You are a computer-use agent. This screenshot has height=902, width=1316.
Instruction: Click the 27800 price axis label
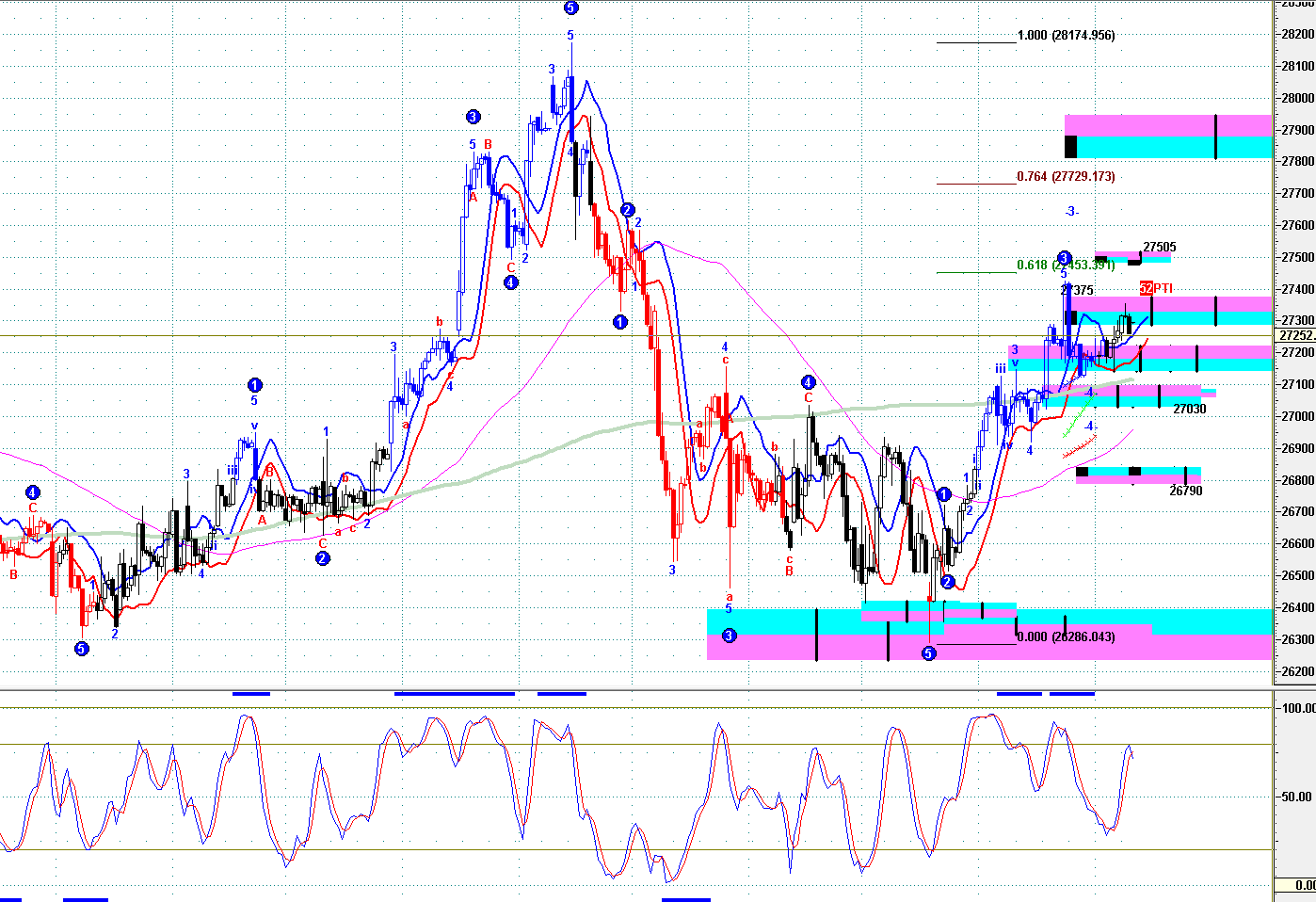click(1298, 162)
